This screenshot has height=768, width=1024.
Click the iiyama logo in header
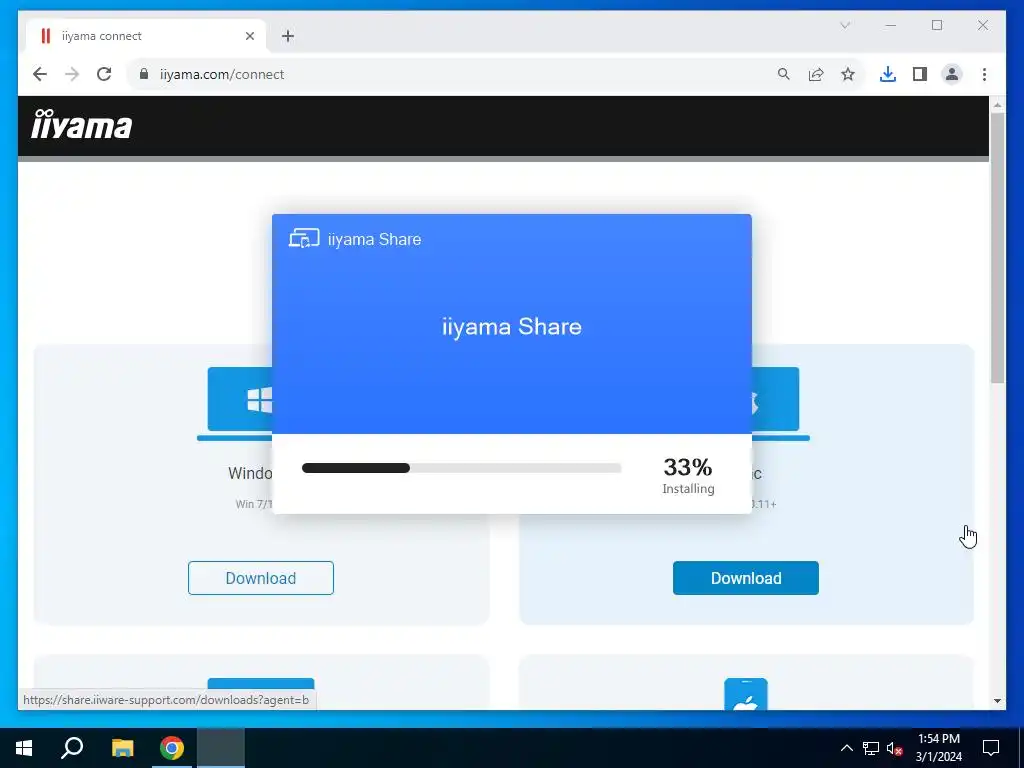(82, 124)
